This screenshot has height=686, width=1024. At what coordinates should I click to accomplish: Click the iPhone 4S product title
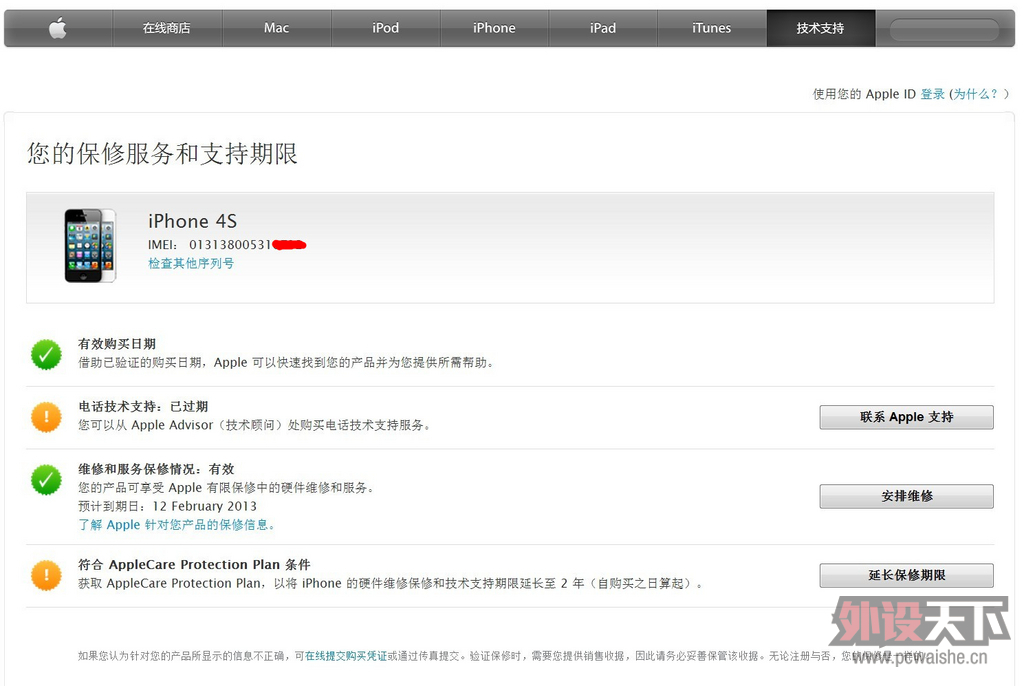point(193,221)
